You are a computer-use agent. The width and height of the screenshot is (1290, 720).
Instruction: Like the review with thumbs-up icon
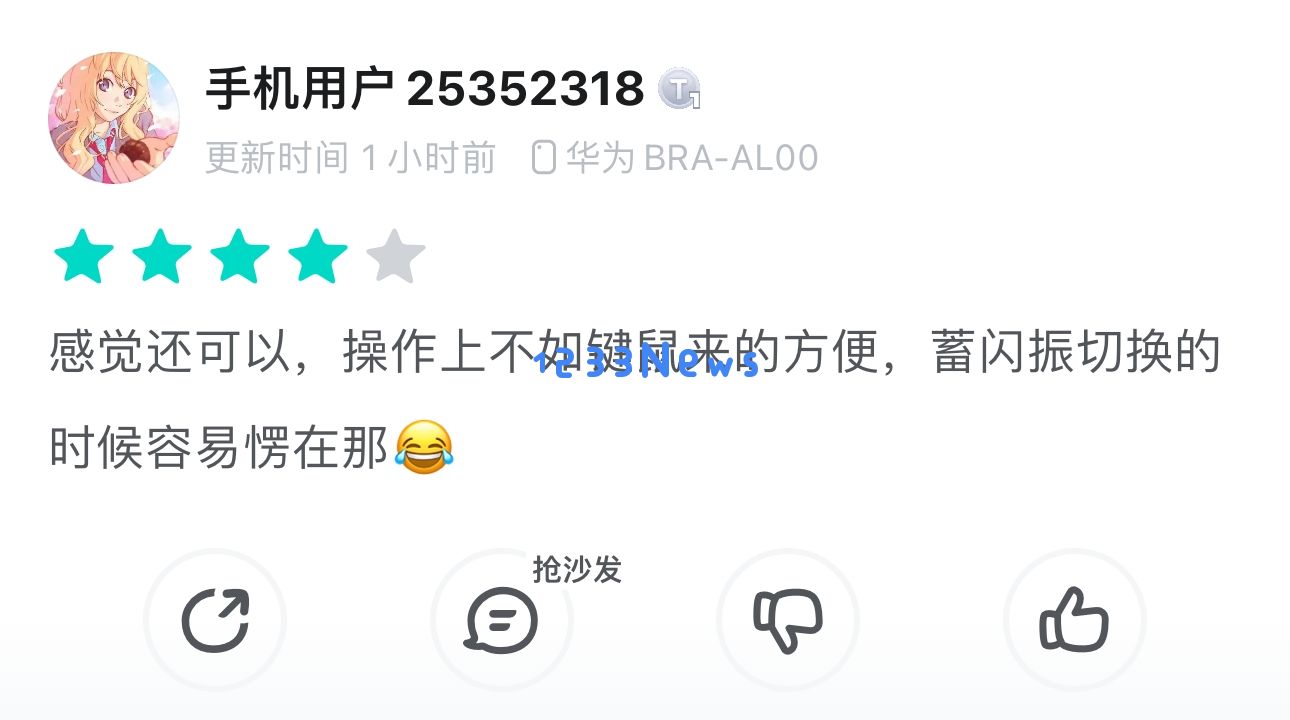1074,620
